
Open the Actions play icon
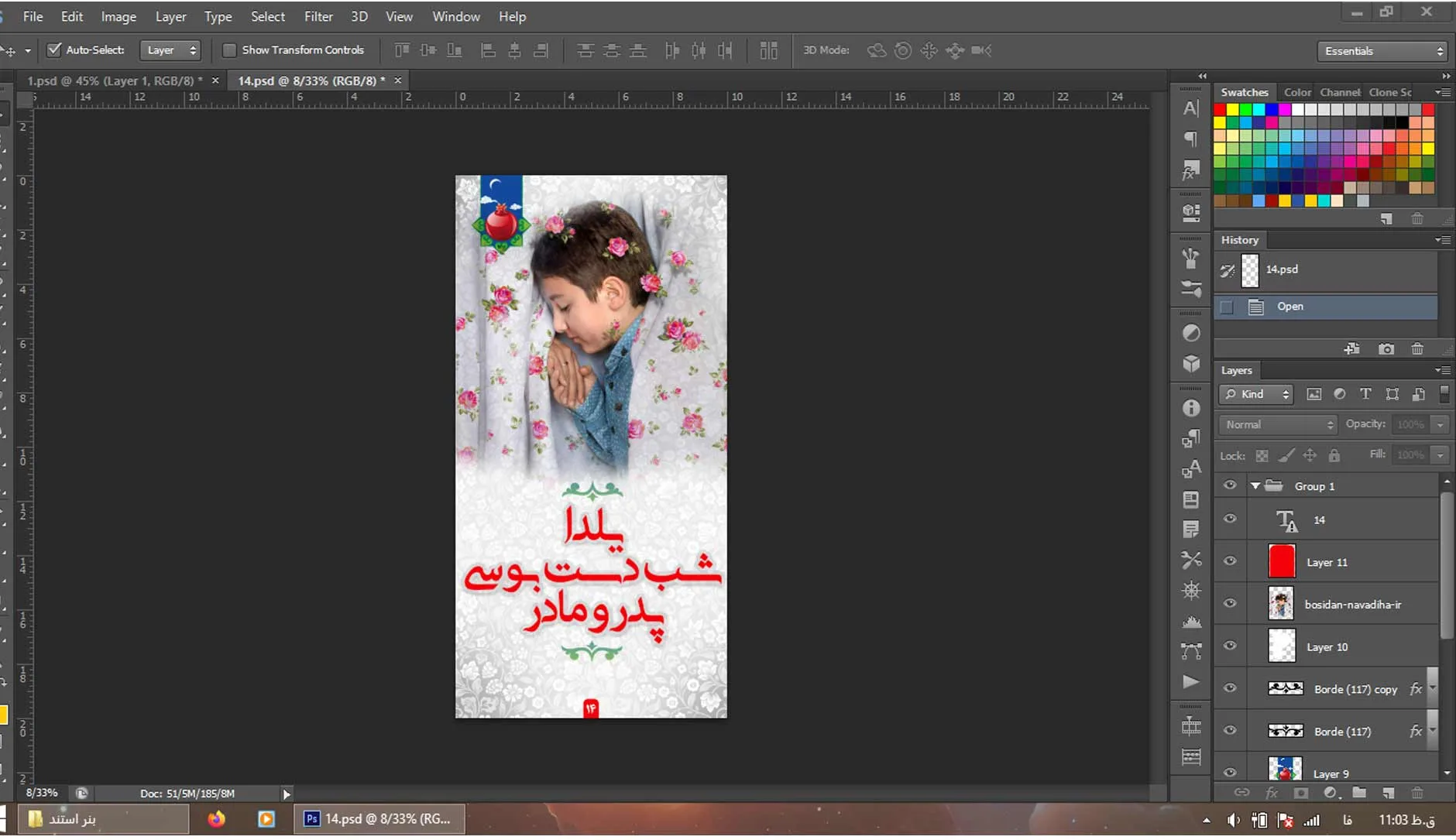click(1191, 682)
